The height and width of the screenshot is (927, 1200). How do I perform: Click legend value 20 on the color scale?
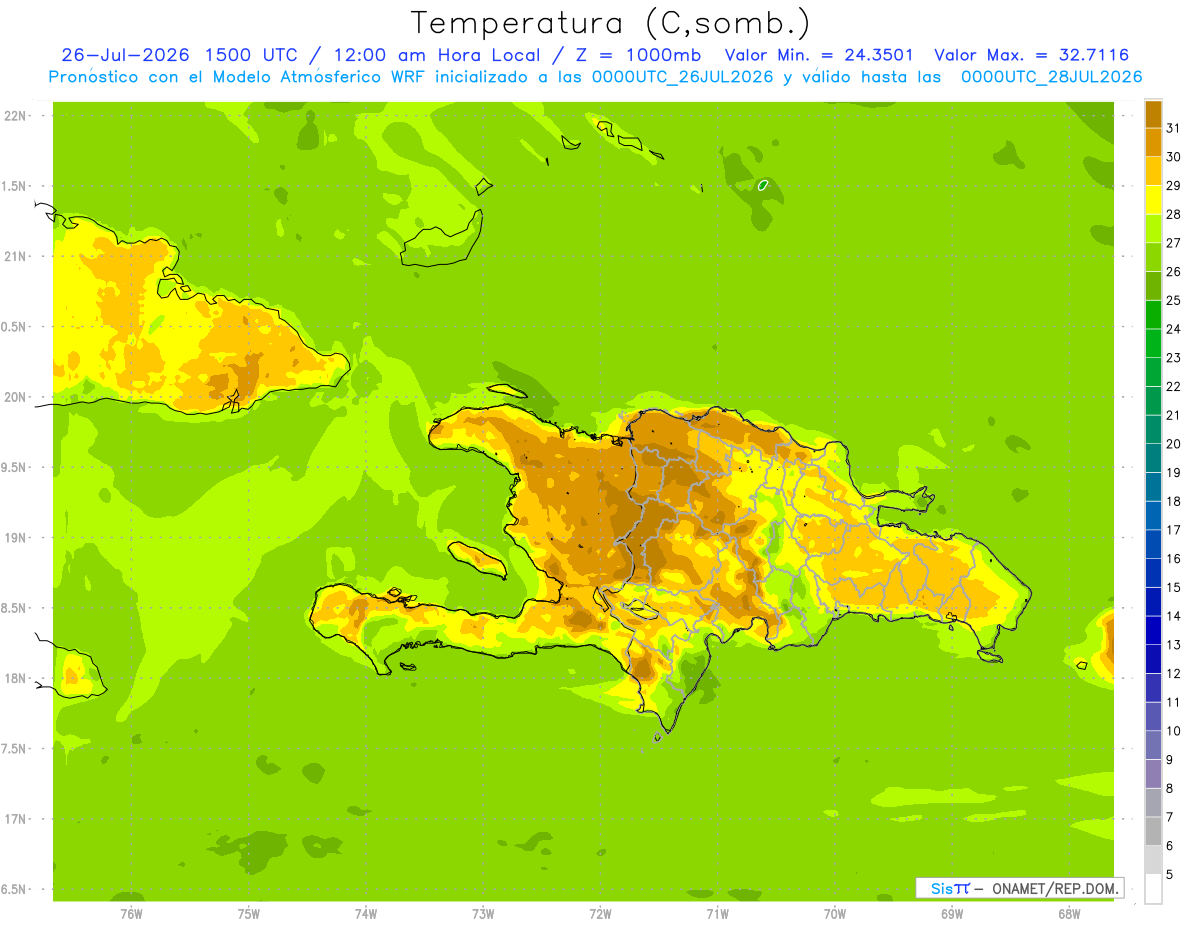coord(1174,444)
